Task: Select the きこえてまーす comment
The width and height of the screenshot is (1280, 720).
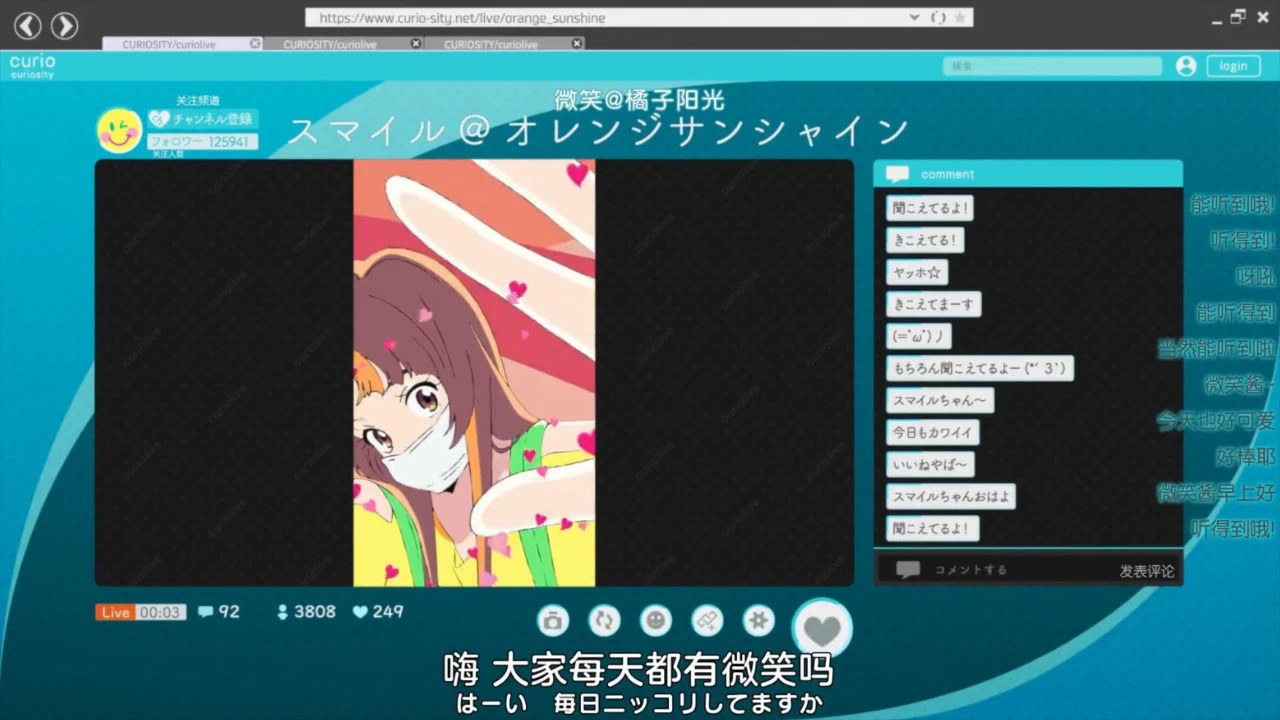Action: 934,304
